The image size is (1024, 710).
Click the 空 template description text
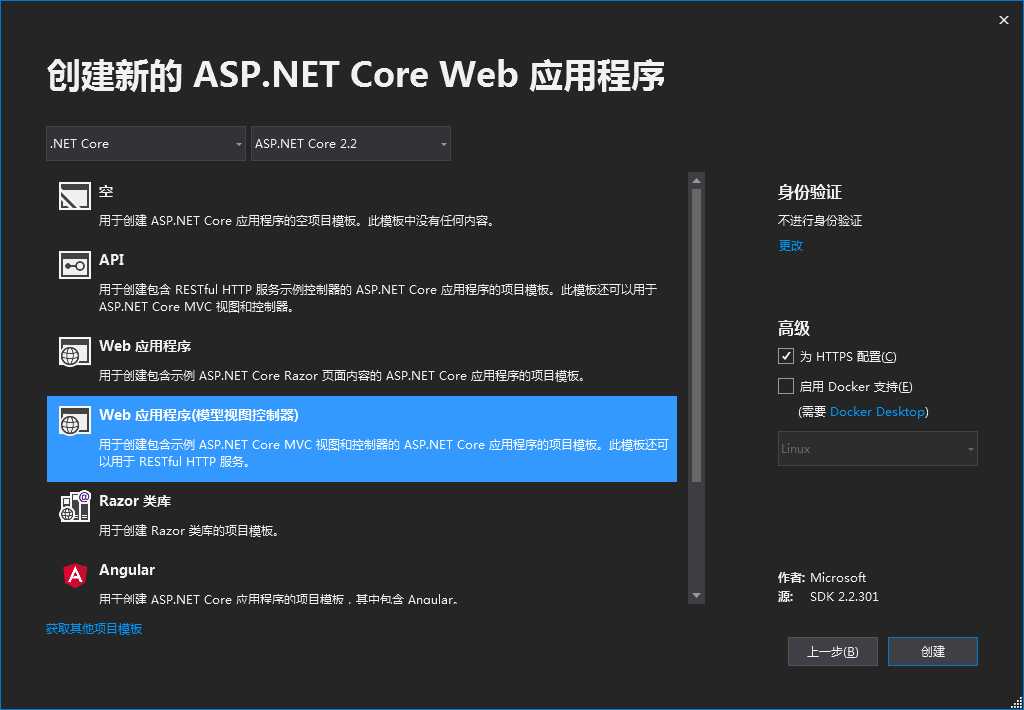[x=298, y=221]
